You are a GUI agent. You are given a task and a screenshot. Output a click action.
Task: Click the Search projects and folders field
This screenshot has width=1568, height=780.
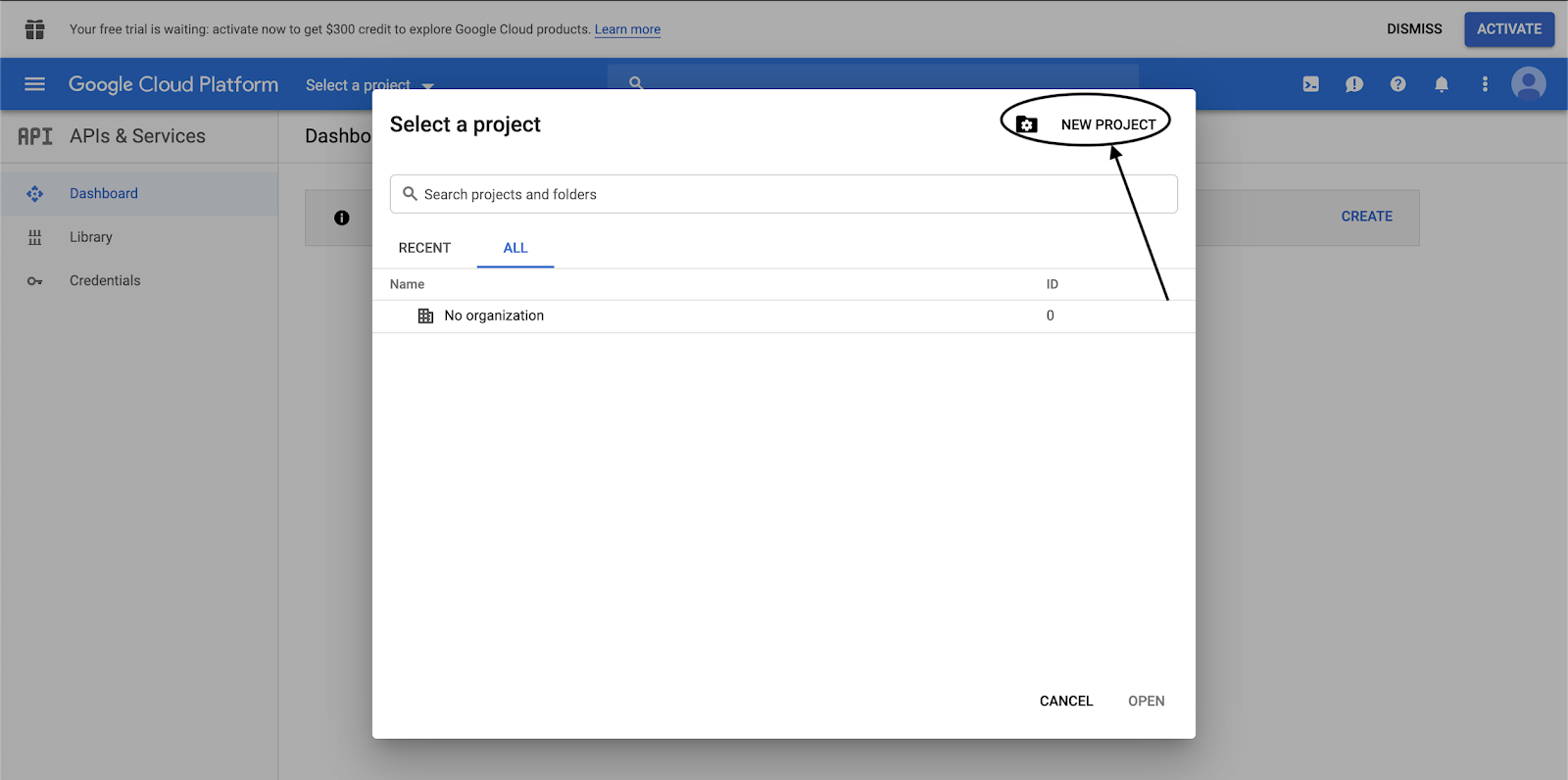(784, 194)
